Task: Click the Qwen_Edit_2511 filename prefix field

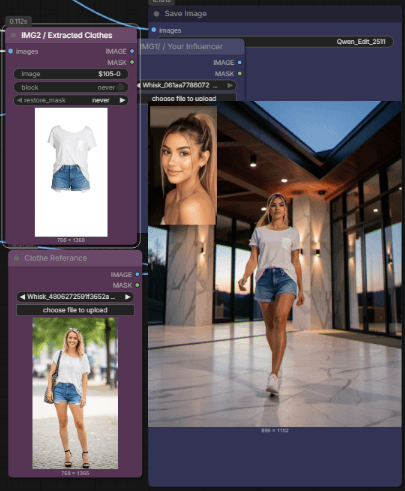Action: [275, 42]
